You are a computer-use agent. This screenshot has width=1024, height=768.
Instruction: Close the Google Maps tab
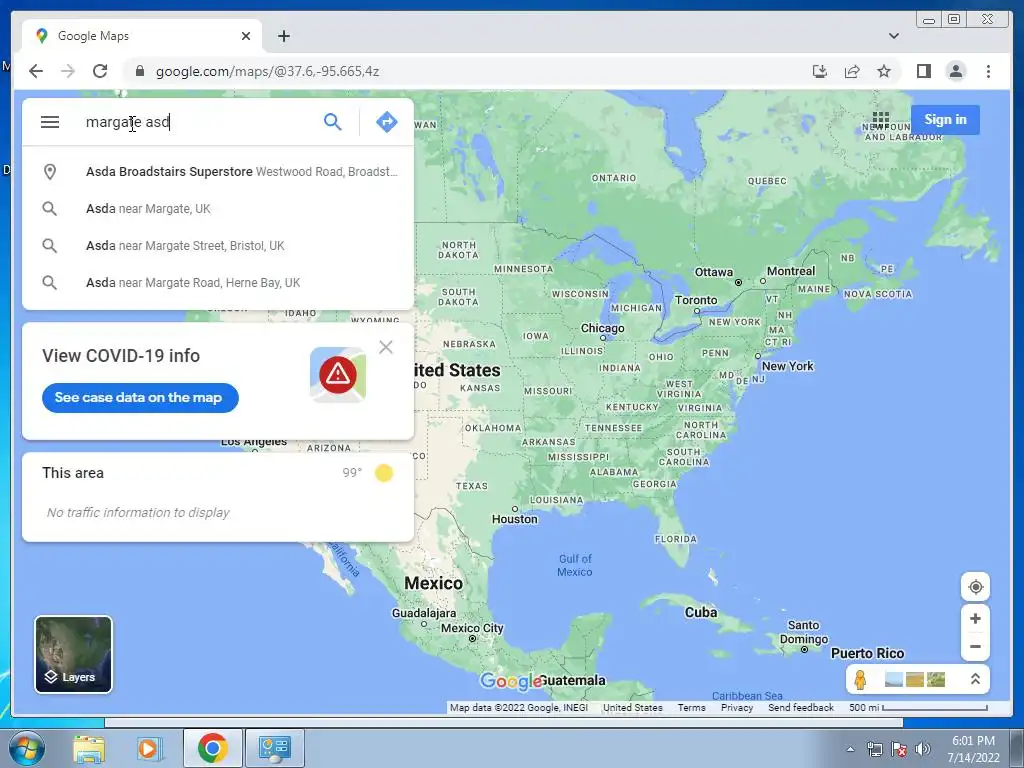(246, 36)
